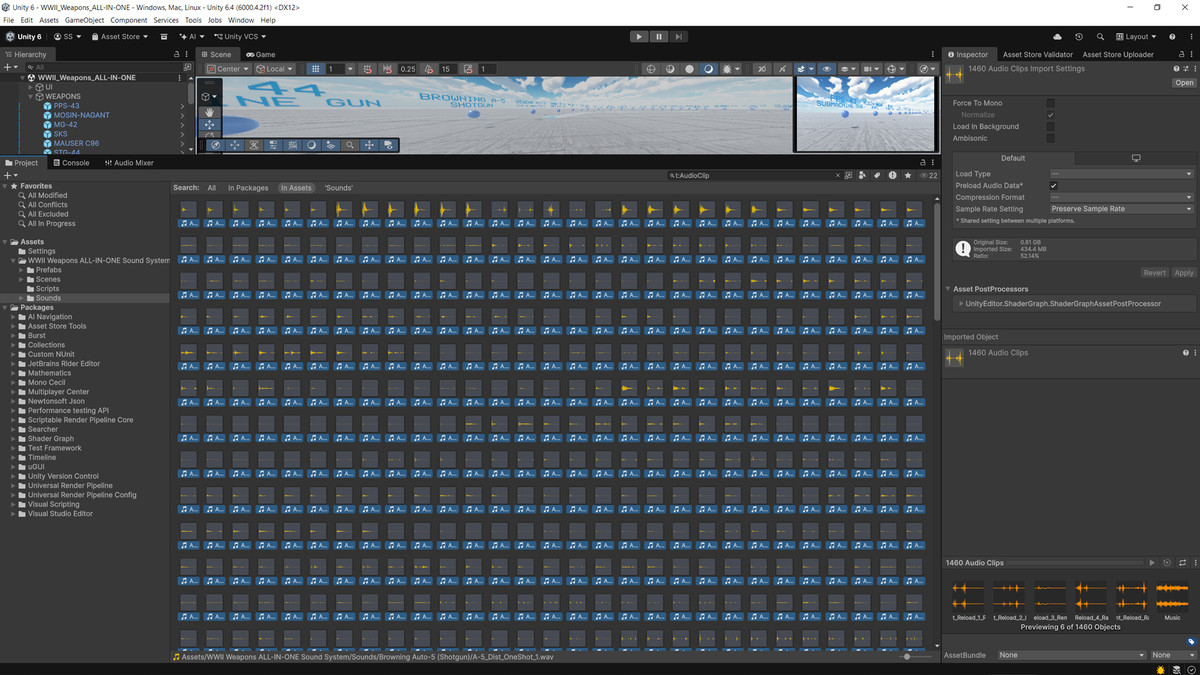The image size is (1200, 675).
Task: Toggle scene visibility eye in Scene toolbar
Action: (826, 69)
